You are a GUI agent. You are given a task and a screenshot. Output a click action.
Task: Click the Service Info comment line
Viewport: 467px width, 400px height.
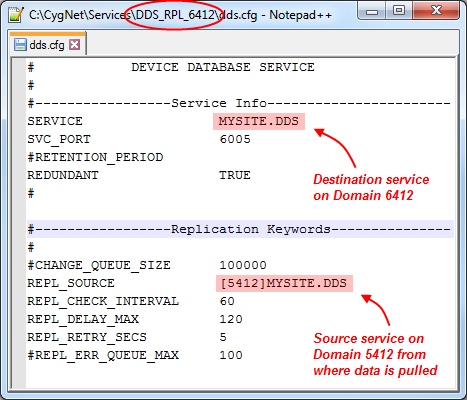[239, 103]
